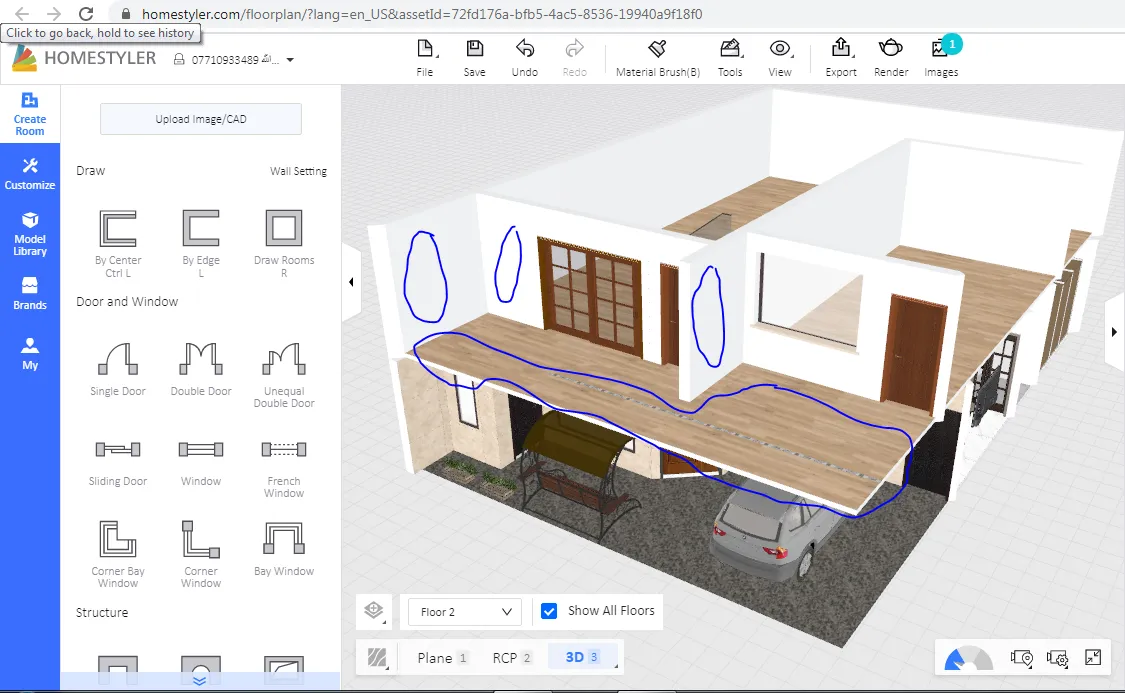Open Wall Setting link

[x=298, y=171]
